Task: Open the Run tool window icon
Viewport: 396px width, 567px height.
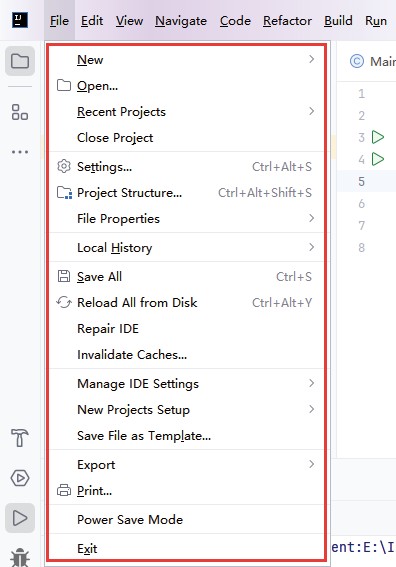Action: coord(20,518)
